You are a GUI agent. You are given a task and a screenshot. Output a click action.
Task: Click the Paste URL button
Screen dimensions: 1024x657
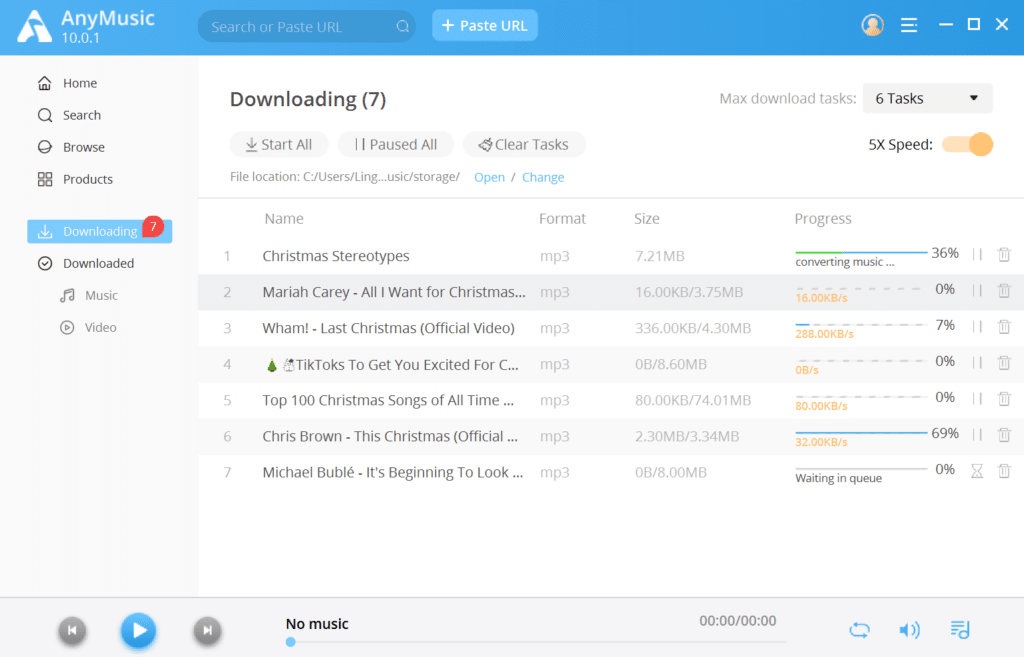[x=485, y=25]
